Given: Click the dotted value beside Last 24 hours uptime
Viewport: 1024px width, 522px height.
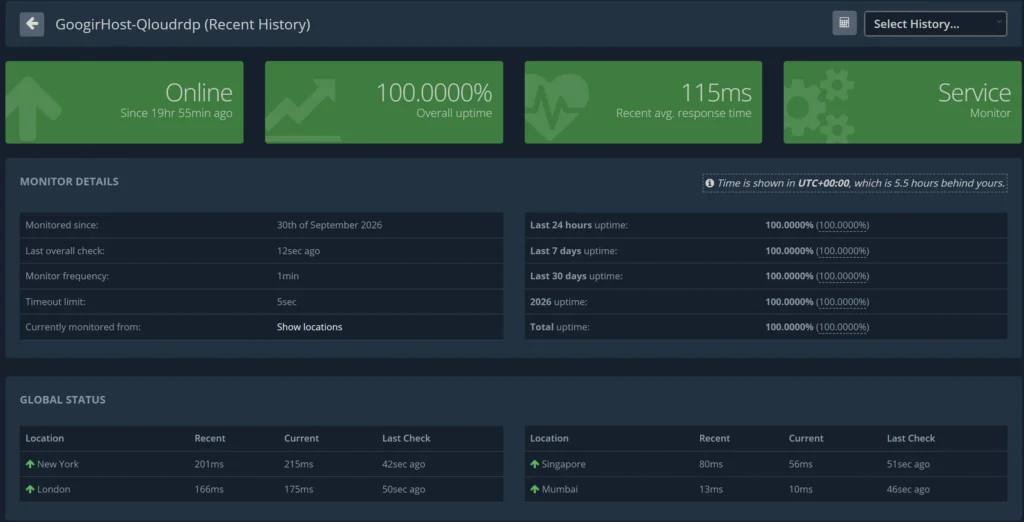Looking at the screenshot, I should 842,225.
